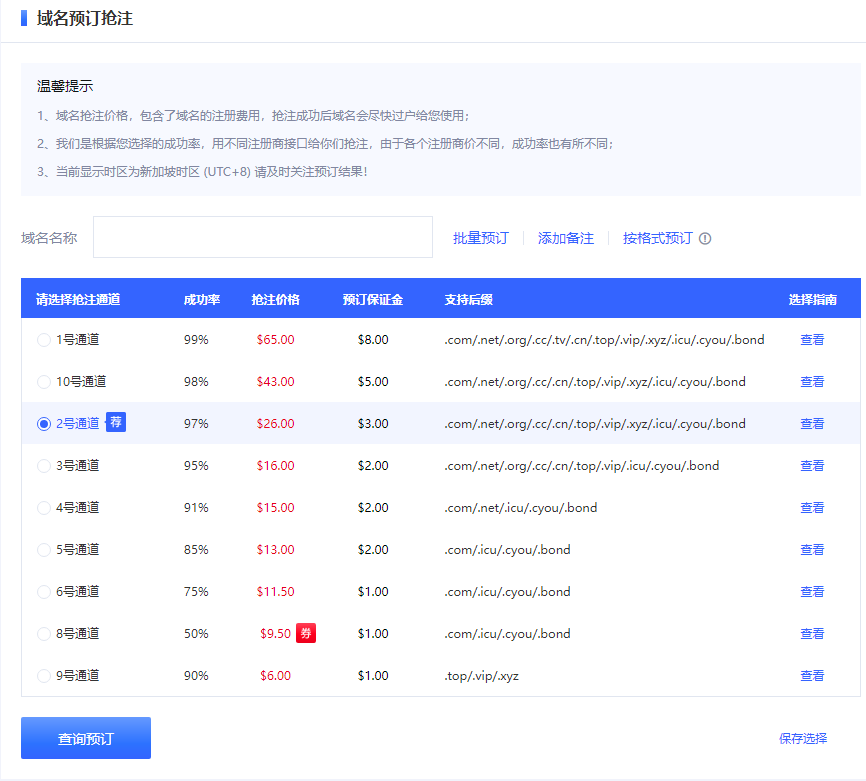Open the 批量预订 link
This screenshot has width=866, height=781.
[x=480, y=238]
